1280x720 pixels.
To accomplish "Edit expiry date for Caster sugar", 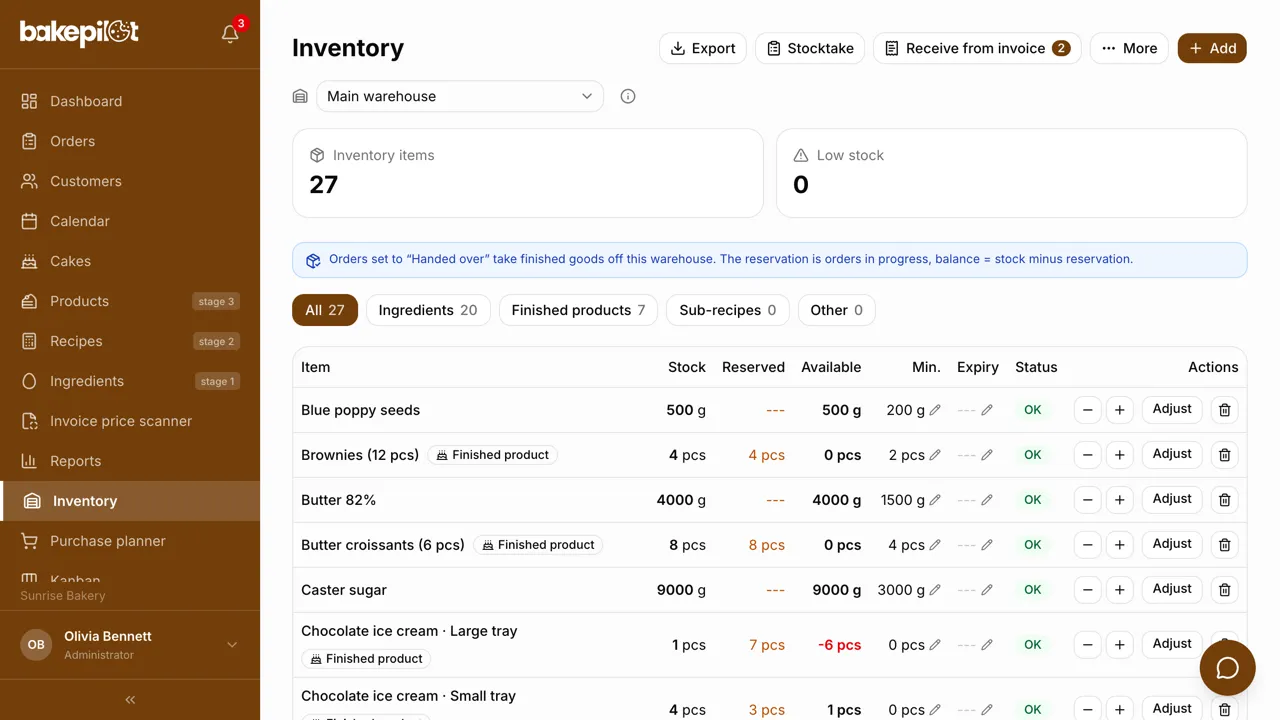I will pos(987,590).
